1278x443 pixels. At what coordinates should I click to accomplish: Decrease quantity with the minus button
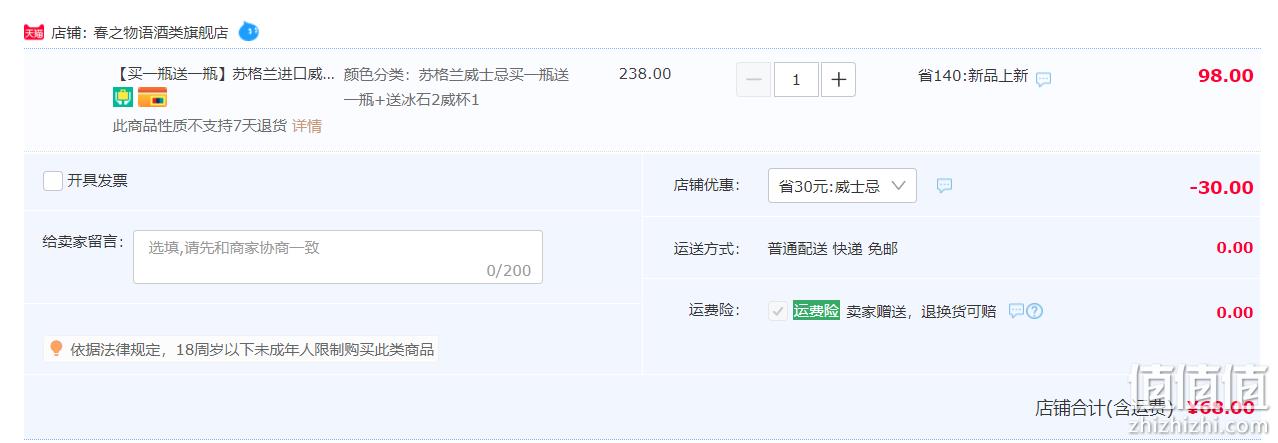click(754, 79)
